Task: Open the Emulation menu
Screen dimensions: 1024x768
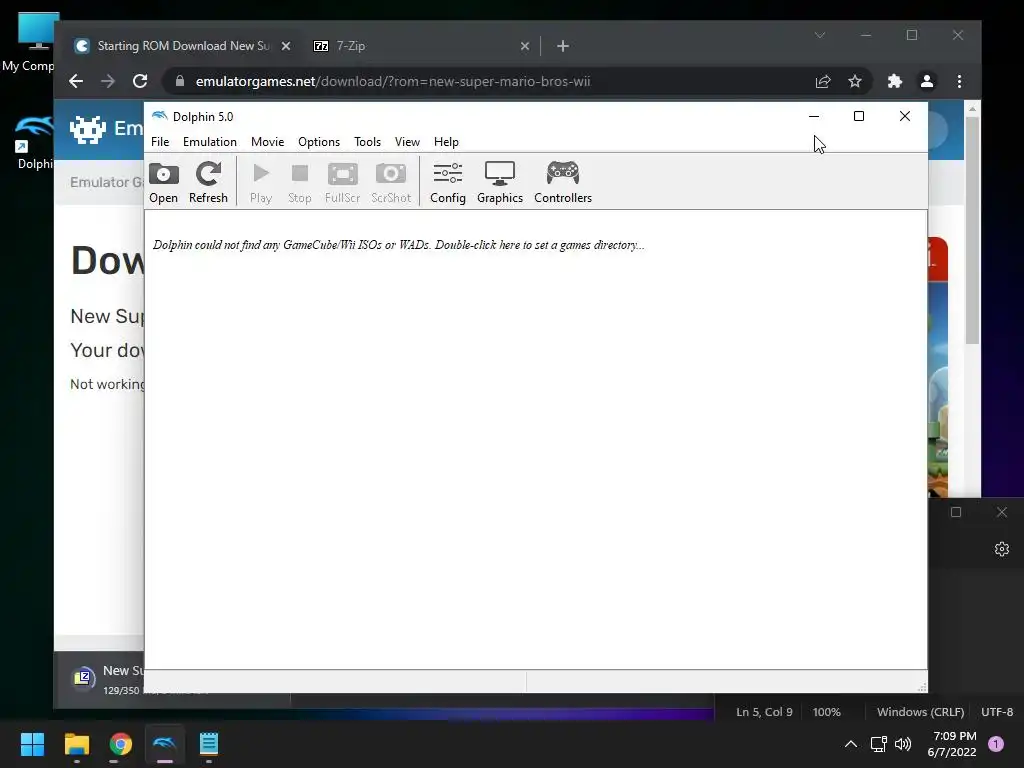Action: pos(210,142)
